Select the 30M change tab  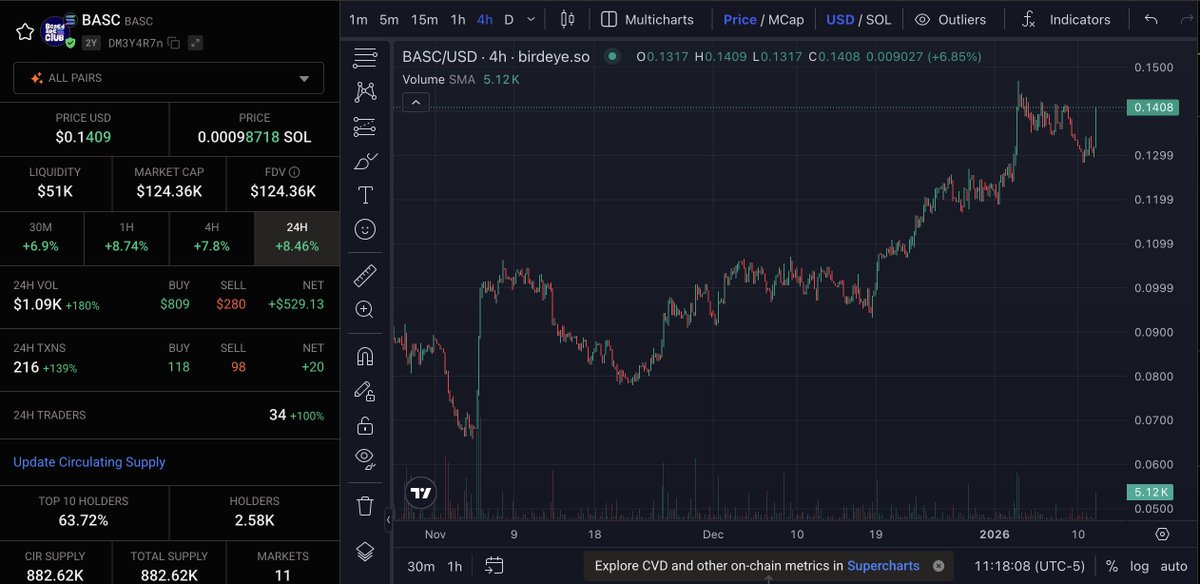[42, 239]
